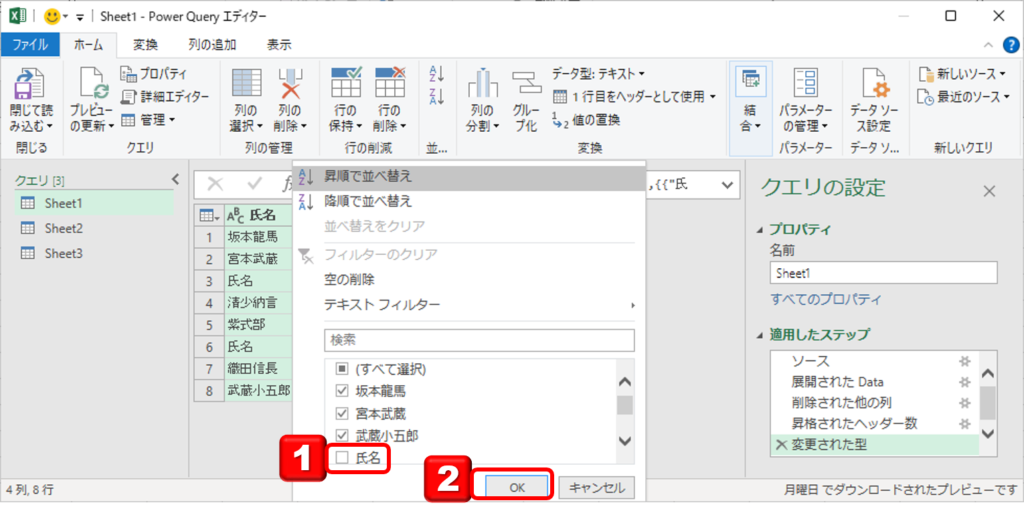Open the quick access toolbar customize arrow
The width and height of the screenshot is (1024, 525).
(80, 16)
